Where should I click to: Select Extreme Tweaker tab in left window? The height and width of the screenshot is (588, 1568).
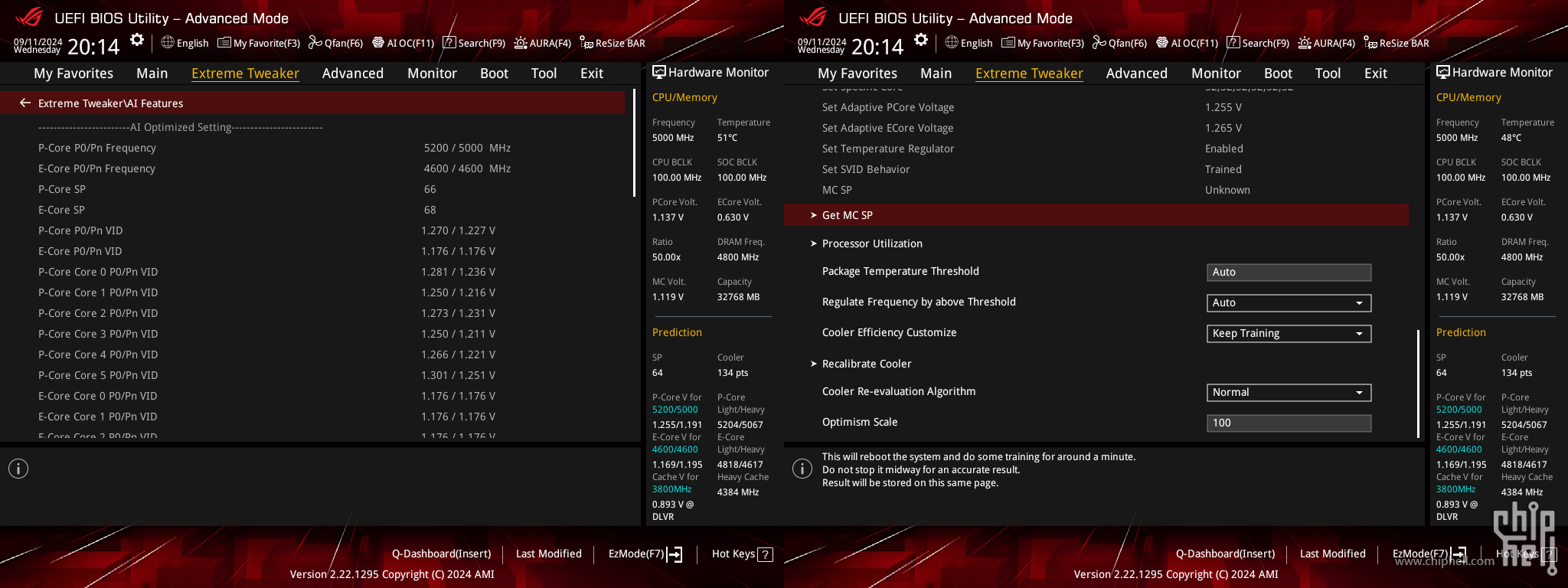click(245, 73)
